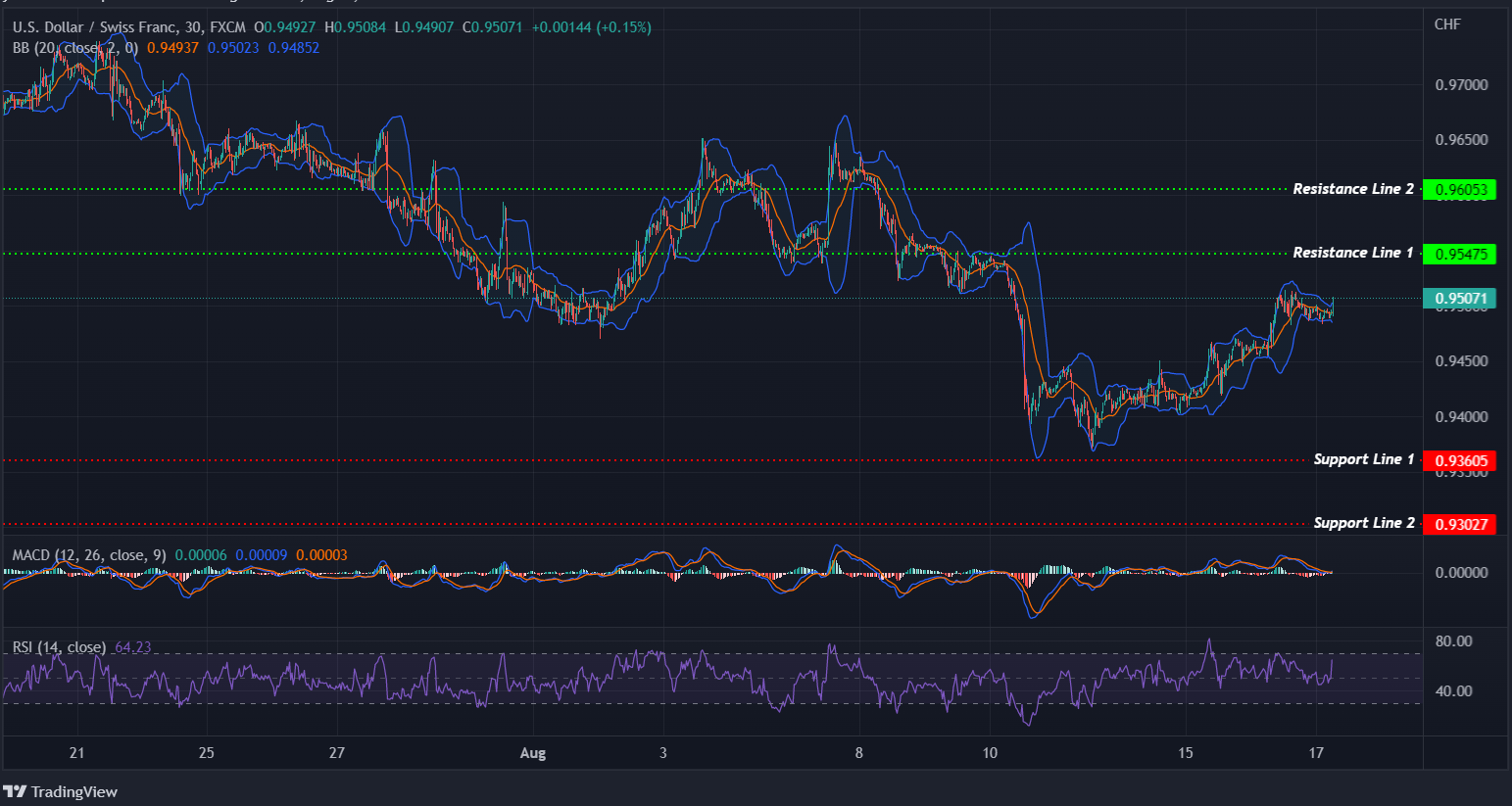Click the current price label 0.95071
Viewport: 1512px width, 806px height.
(1460, 299)
